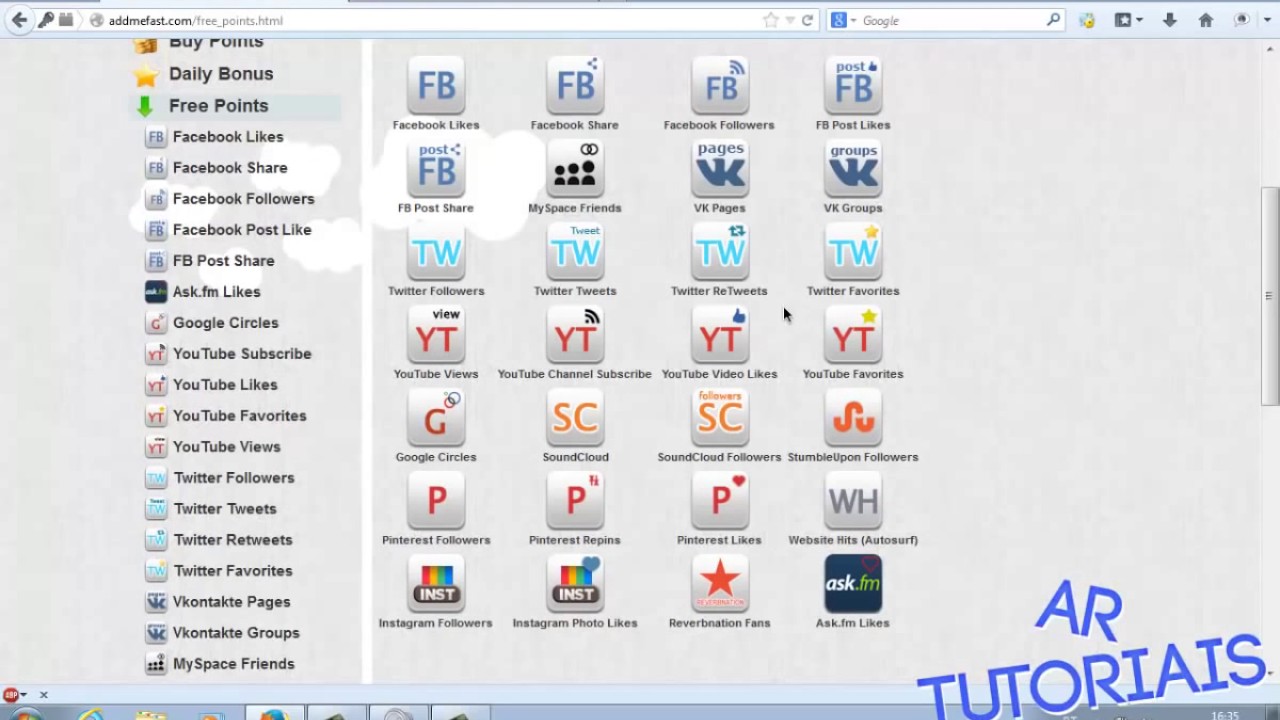Image resolution: width=1280 pixels, height=720 pixels.
Task: Open the bookmarks menu dropdown button
Action: [x=1129, y=20]
